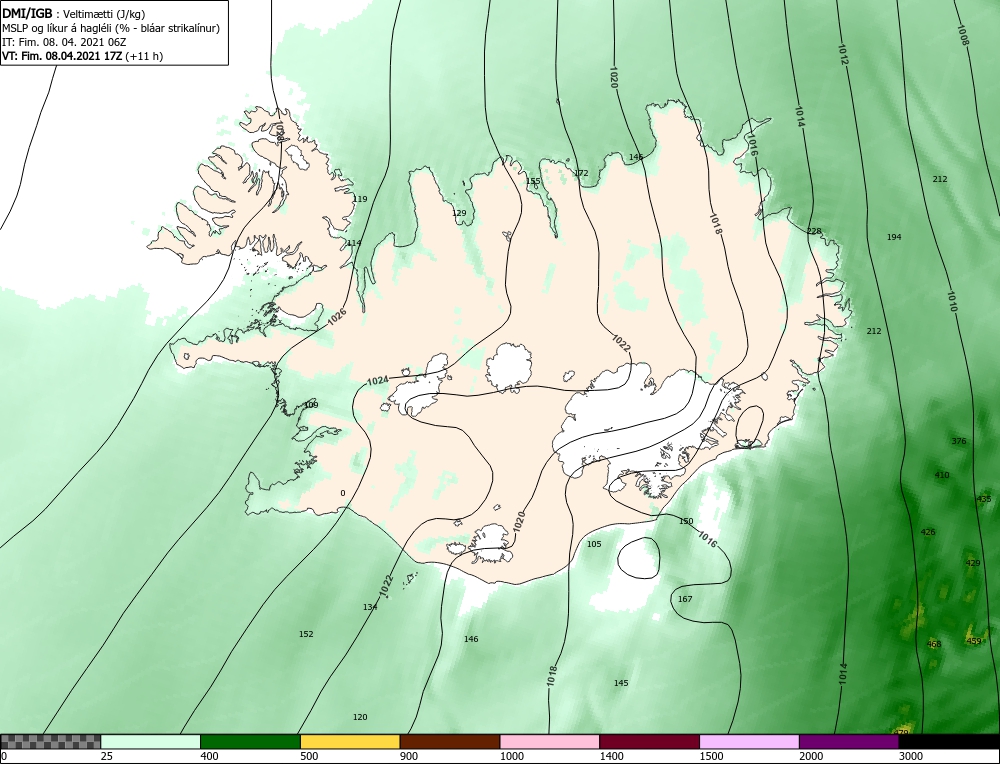The image size is (1000, 764).
Task: Click the map value "119"
Action: coord(360,199)
